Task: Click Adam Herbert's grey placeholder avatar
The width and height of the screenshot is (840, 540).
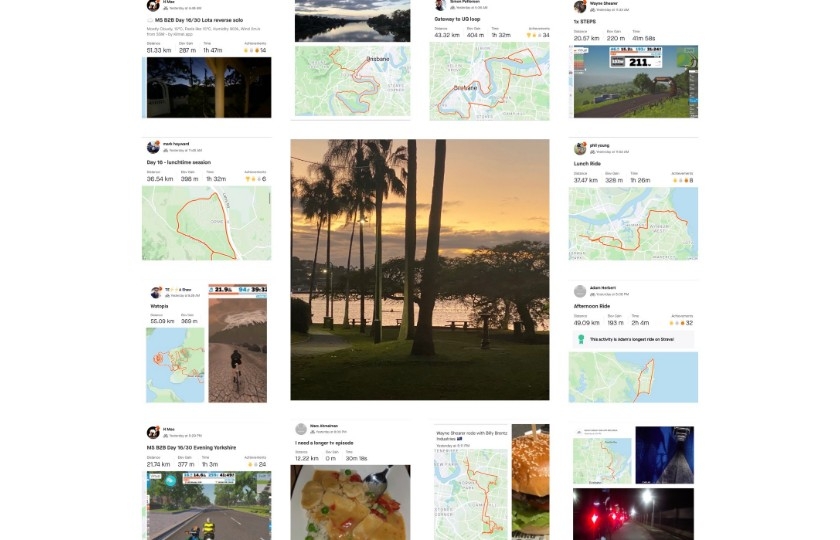Action: click(580, 291)
